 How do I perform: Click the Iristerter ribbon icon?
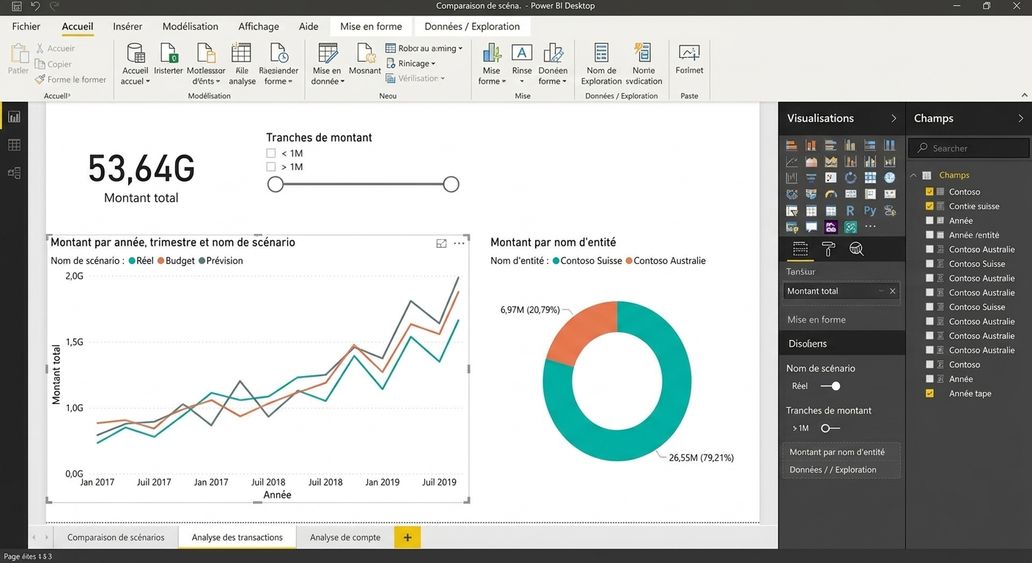click(x=168, y=59)
